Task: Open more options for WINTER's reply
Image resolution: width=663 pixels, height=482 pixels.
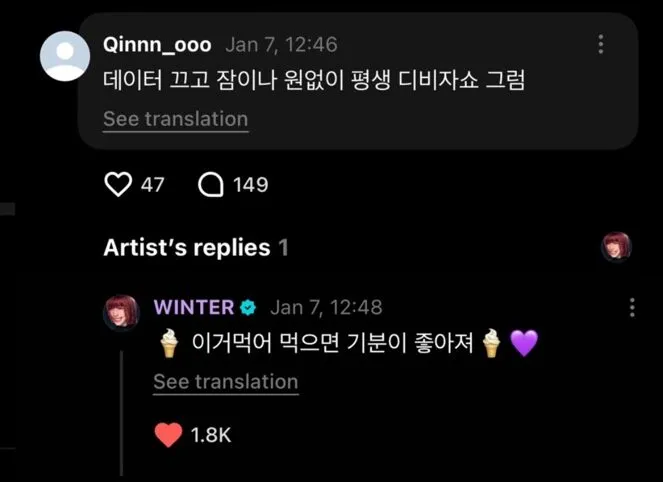Action: click(x=631, y=307)
